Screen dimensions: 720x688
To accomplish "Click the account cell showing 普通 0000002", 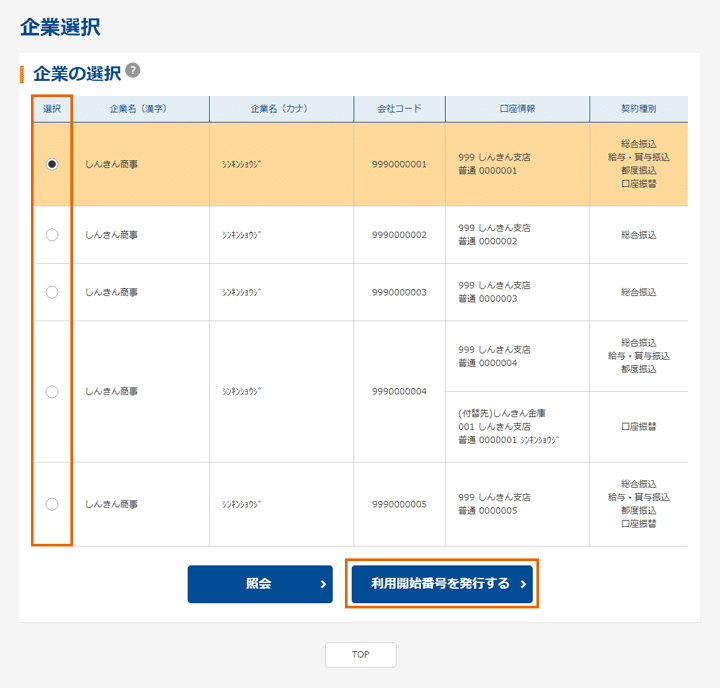I will pos(517,235).
